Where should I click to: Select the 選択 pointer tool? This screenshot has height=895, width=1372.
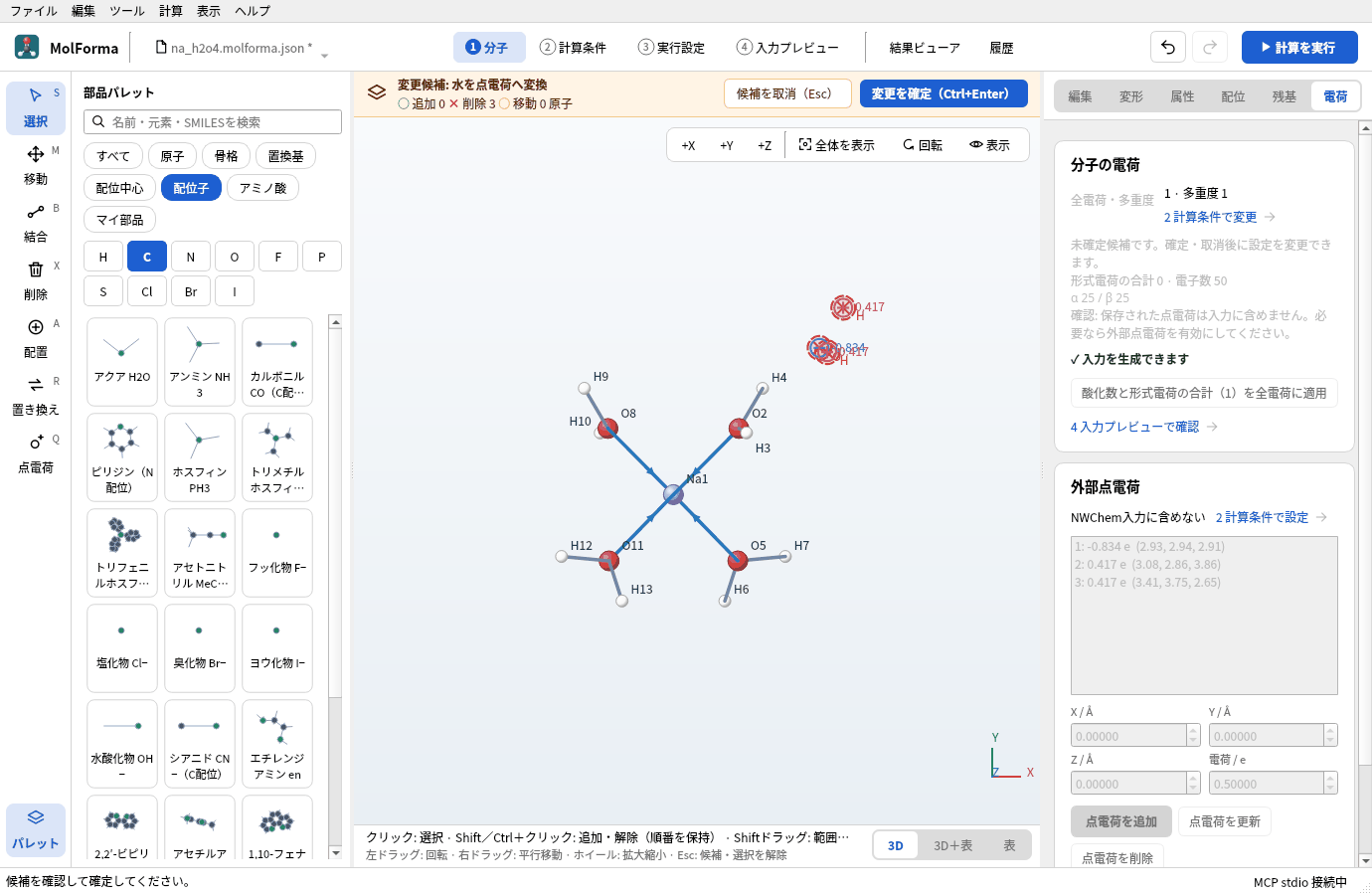[36, 107]
